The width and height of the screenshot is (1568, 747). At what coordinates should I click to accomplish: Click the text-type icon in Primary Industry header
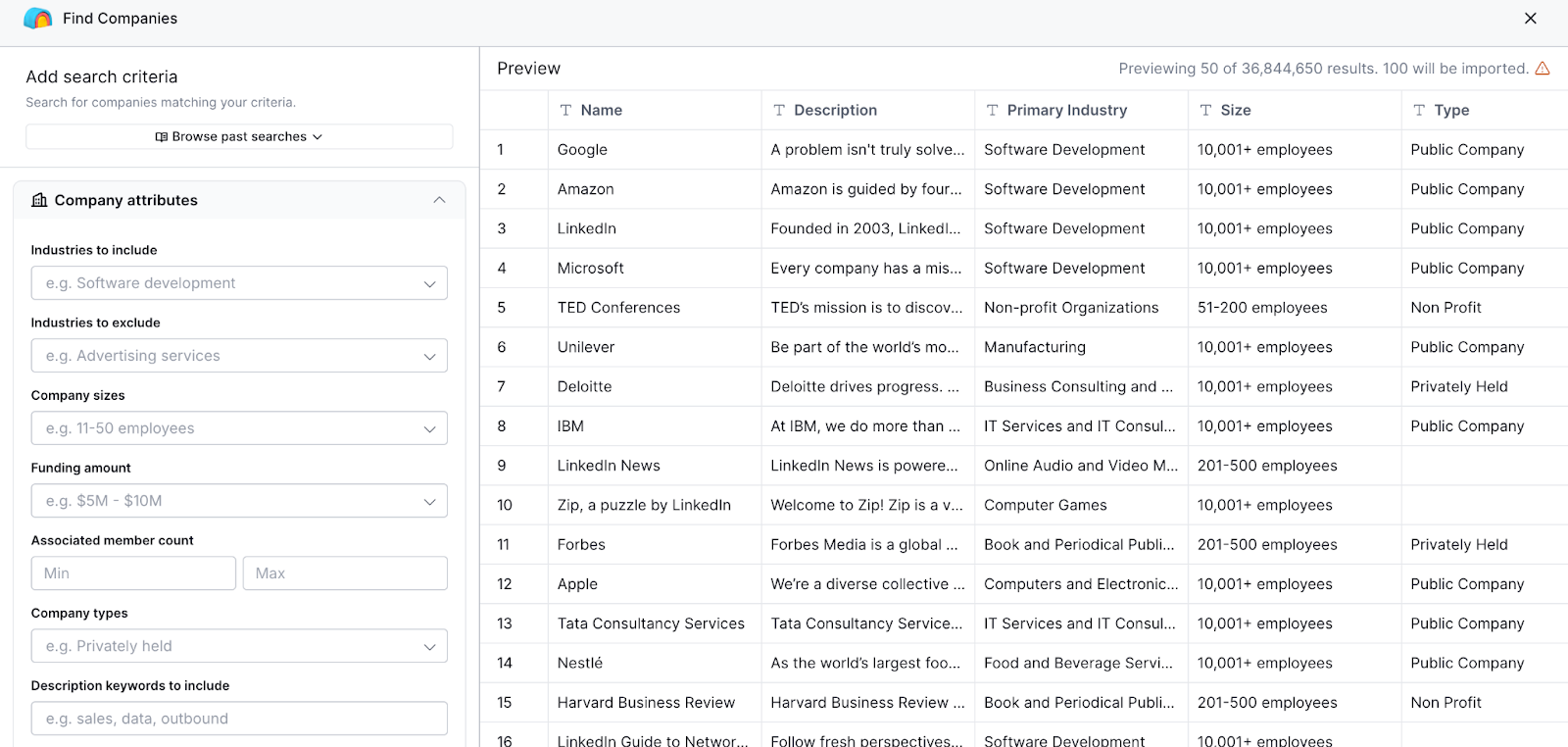click(992, 111)
